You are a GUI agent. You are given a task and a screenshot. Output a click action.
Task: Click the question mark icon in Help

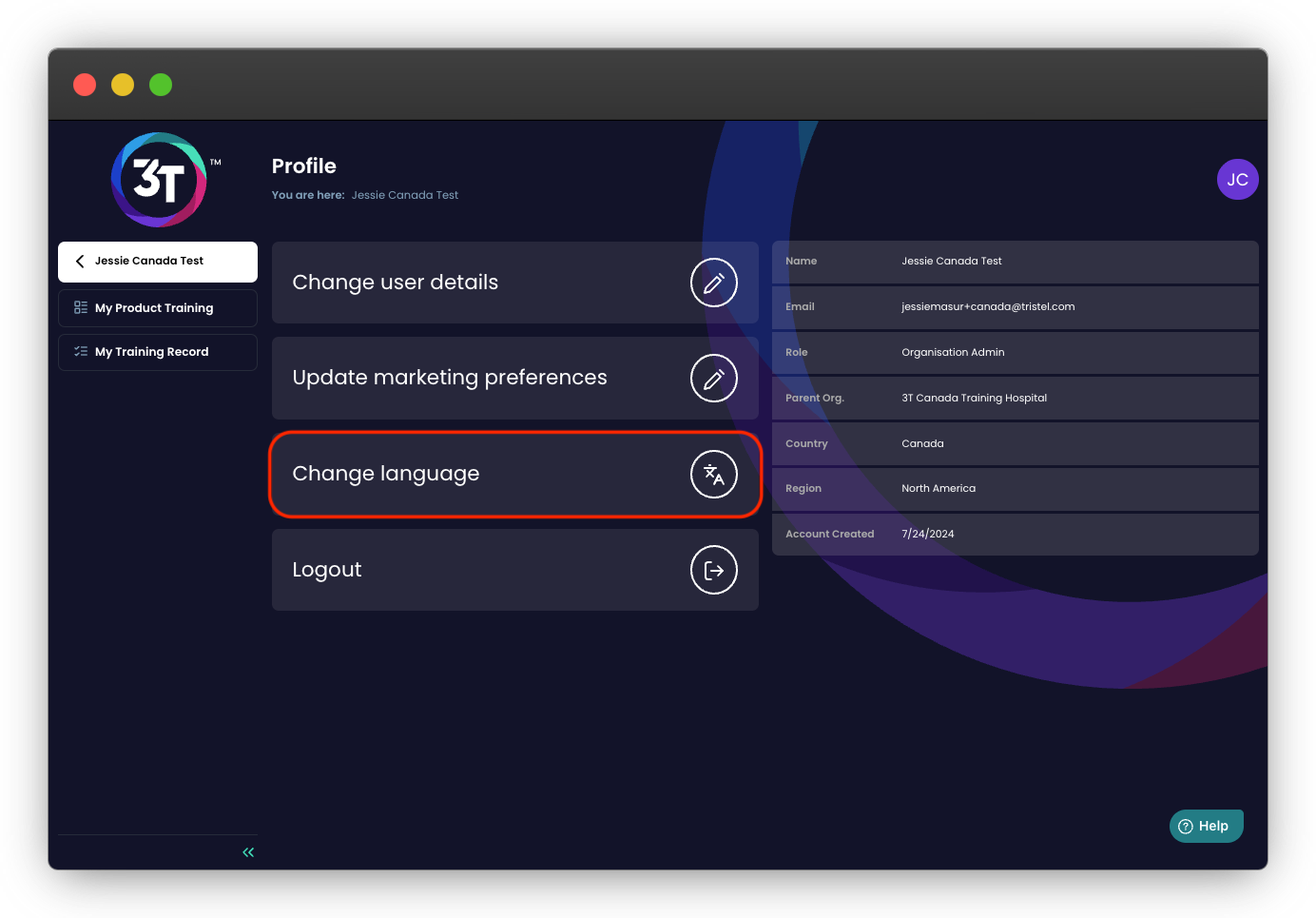(1186, 827)
